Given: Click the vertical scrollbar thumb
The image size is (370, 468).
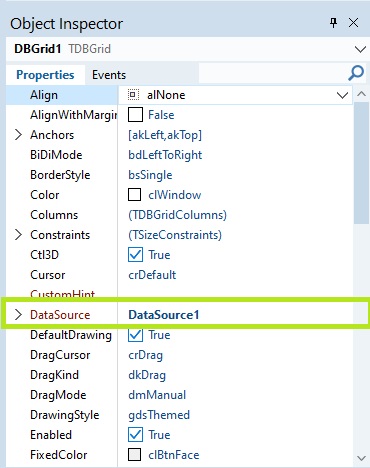Looking at the screenshot, I should (361, 163).
